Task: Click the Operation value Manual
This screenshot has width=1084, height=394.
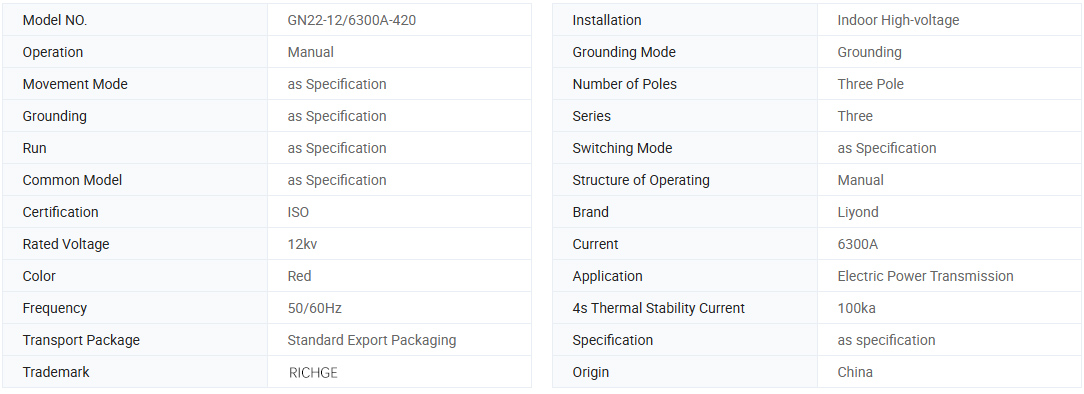Action: 310,53
